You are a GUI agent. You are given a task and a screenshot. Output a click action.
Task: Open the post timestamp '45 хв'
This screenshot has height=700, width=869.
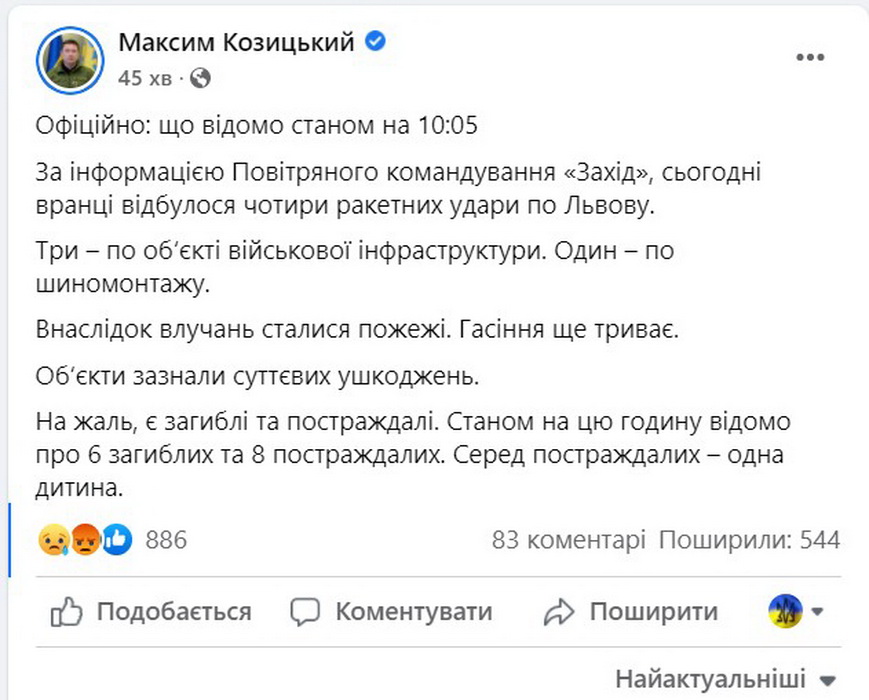pyautogui.click(x=144, y=77)
